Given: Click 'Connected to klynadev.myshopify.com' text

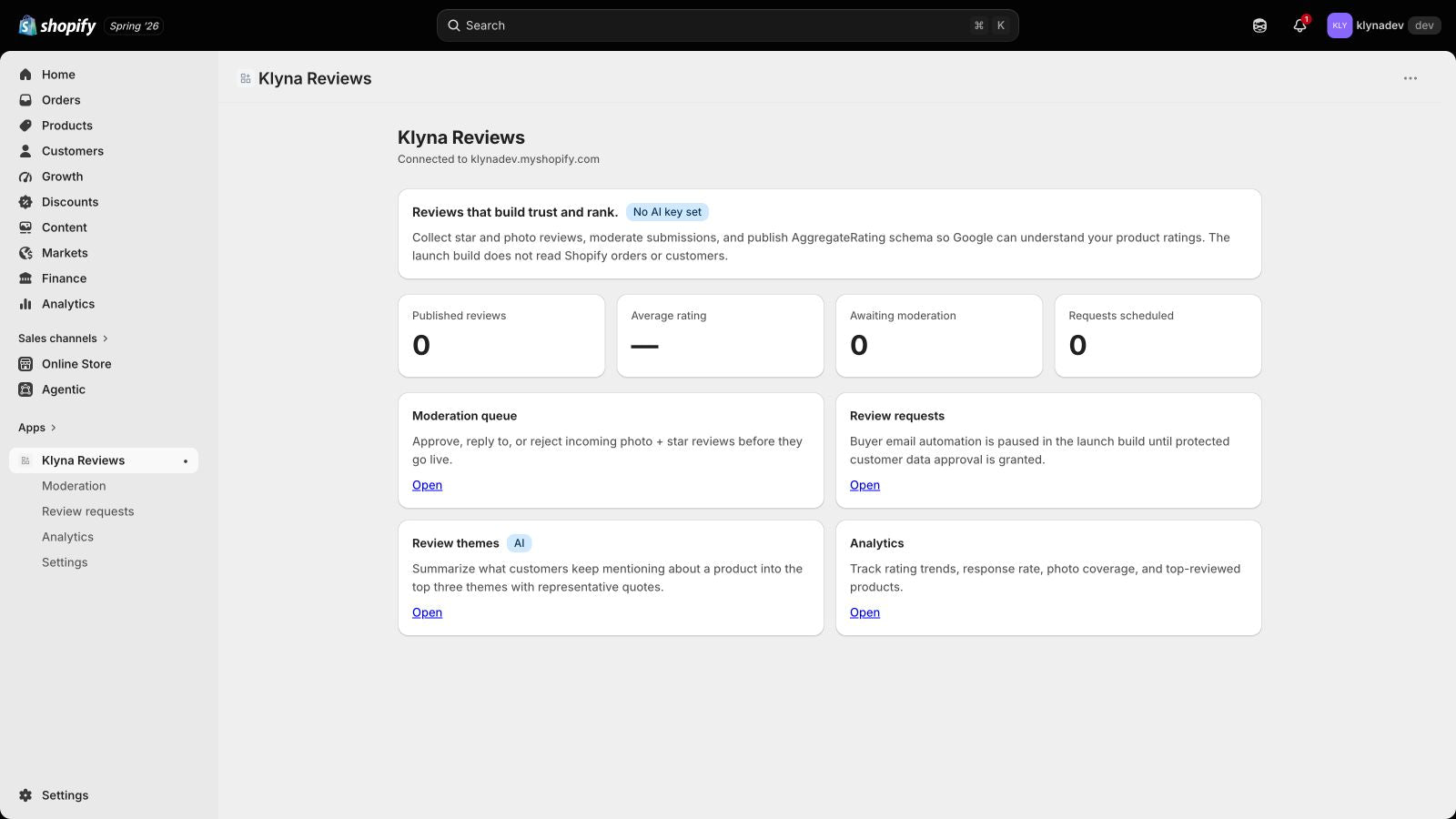Looking at the screenshot, I should coord(499,159).
